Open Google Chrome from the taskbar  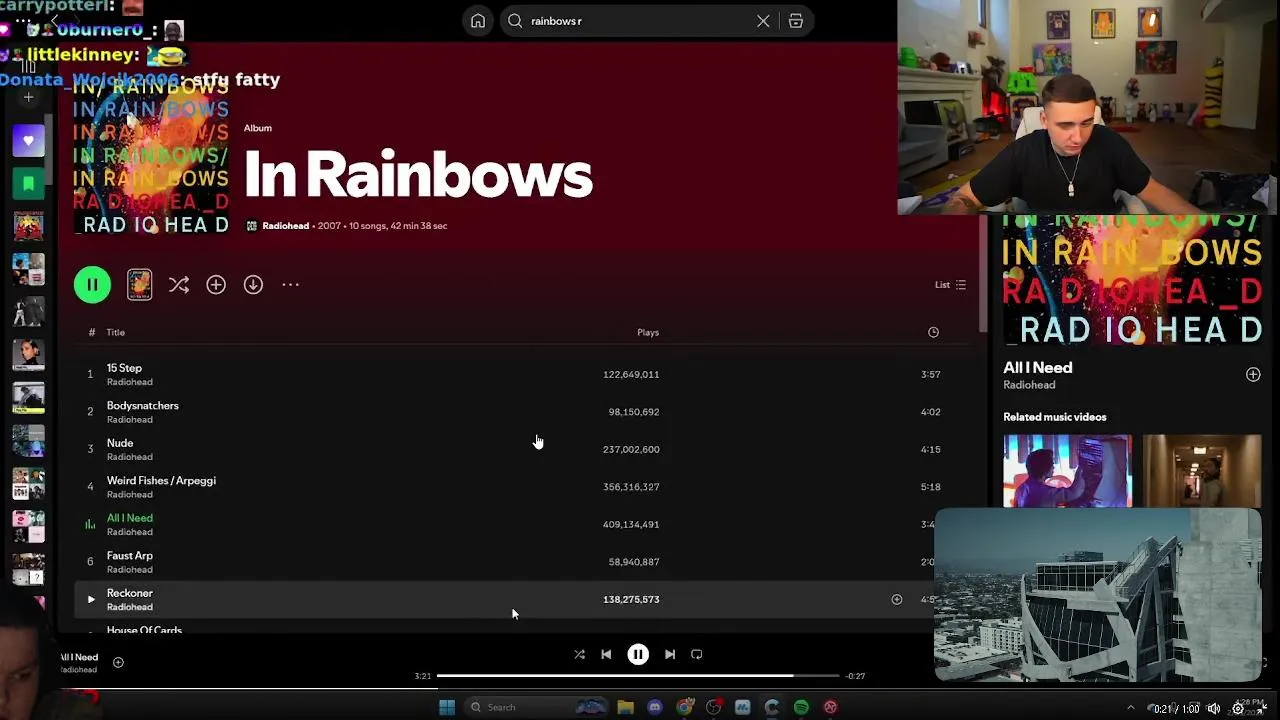click(x=684, y=707)
